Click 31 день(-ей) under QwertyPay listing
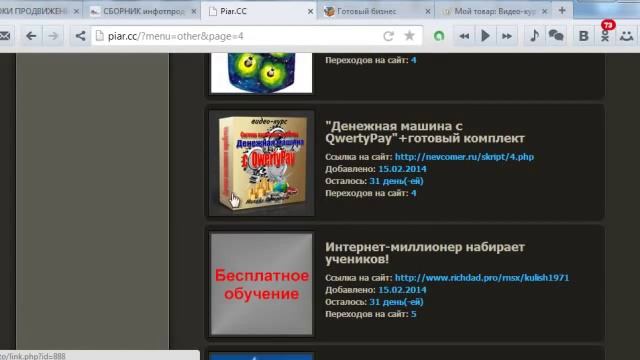 (x=396, y=181)
